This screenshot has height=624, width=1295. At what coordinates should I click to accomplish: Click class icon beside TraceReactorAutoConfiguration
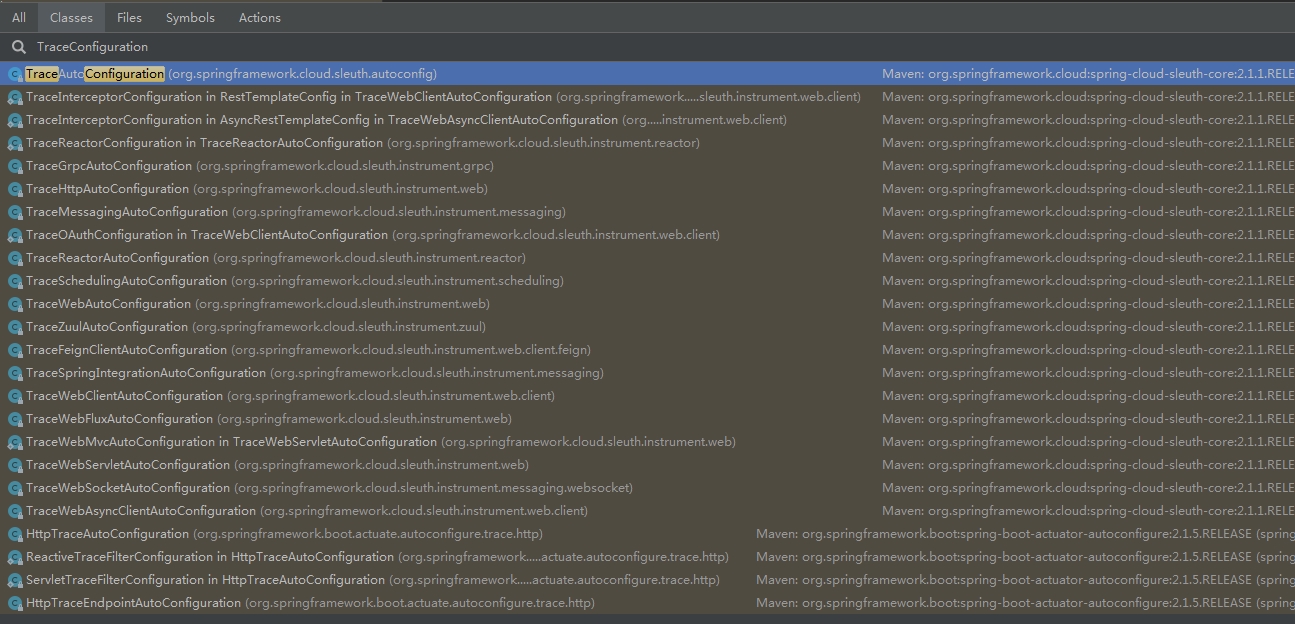[15, 258]
